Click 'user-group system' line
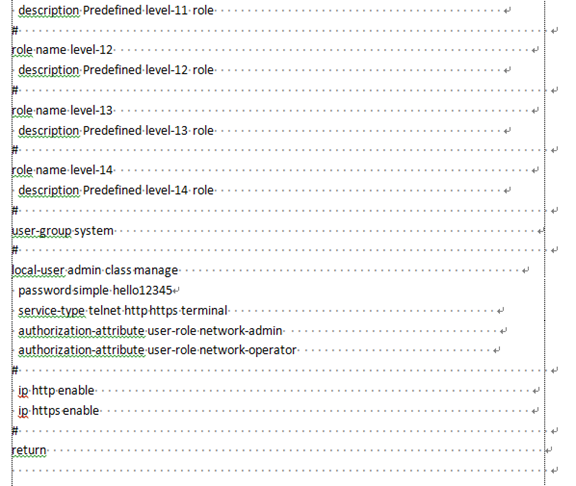Image resolution: width=576 pixels, height=486 pixels. pyautogui.click(x=62, y=231)
